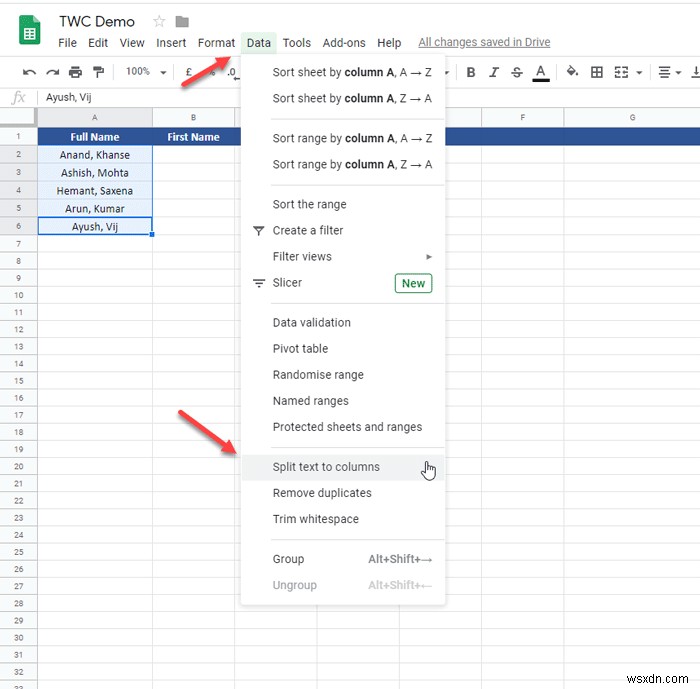Select Split text to columns
The height and width of the screenshot is (689, 700).
pyautogui.click(x=343, y=467)
